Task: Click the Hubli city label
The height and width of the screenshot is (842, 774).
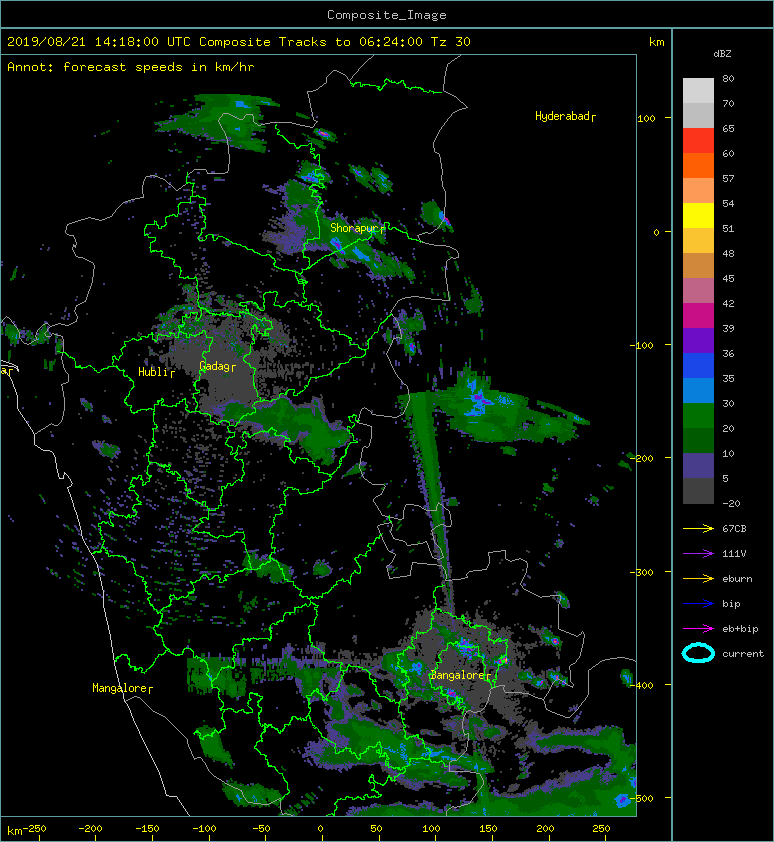Action: coord(156,372)
